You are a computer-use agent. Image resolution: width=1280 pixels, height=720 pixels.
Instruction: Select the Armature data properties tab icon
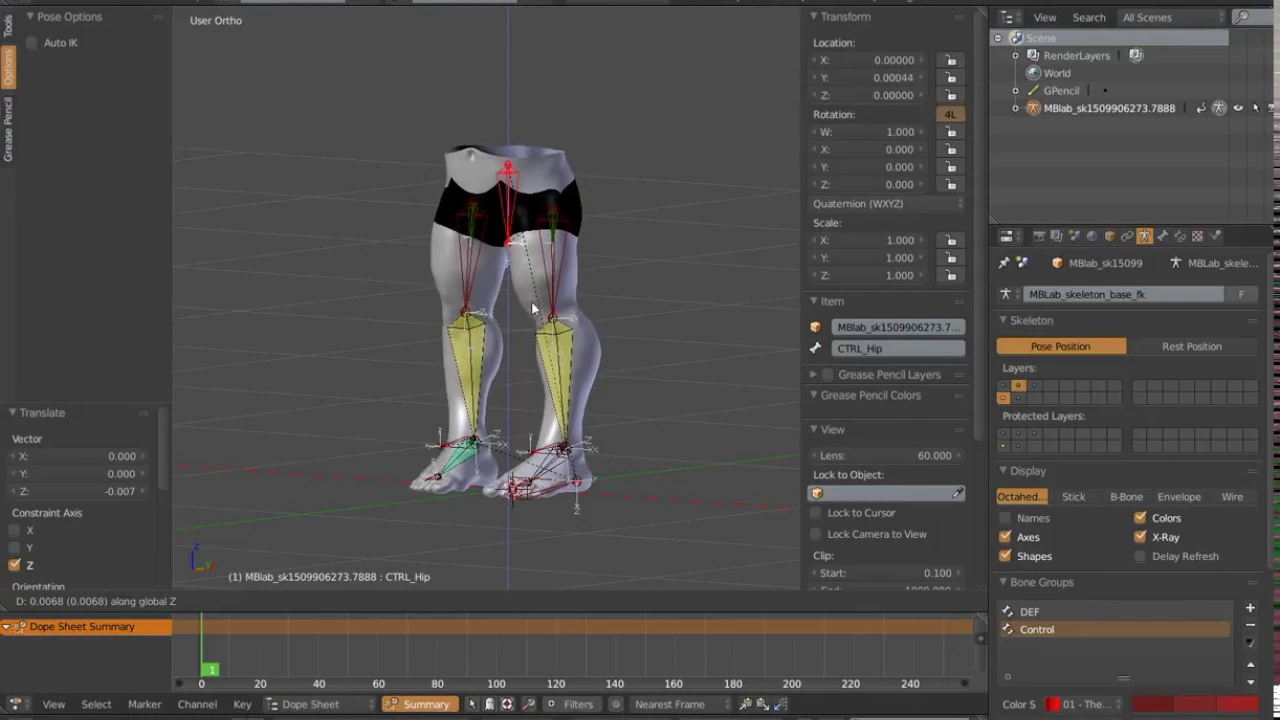[1144, 236]
